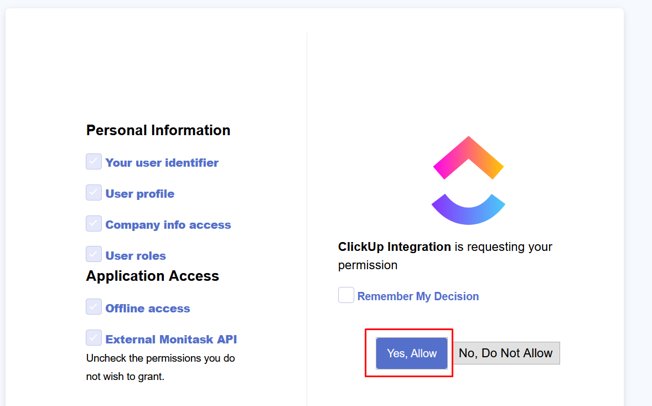Viewport: 652px width, 406px height.
Task: Select the Company info access label
Action: click(x=168, y=225)
